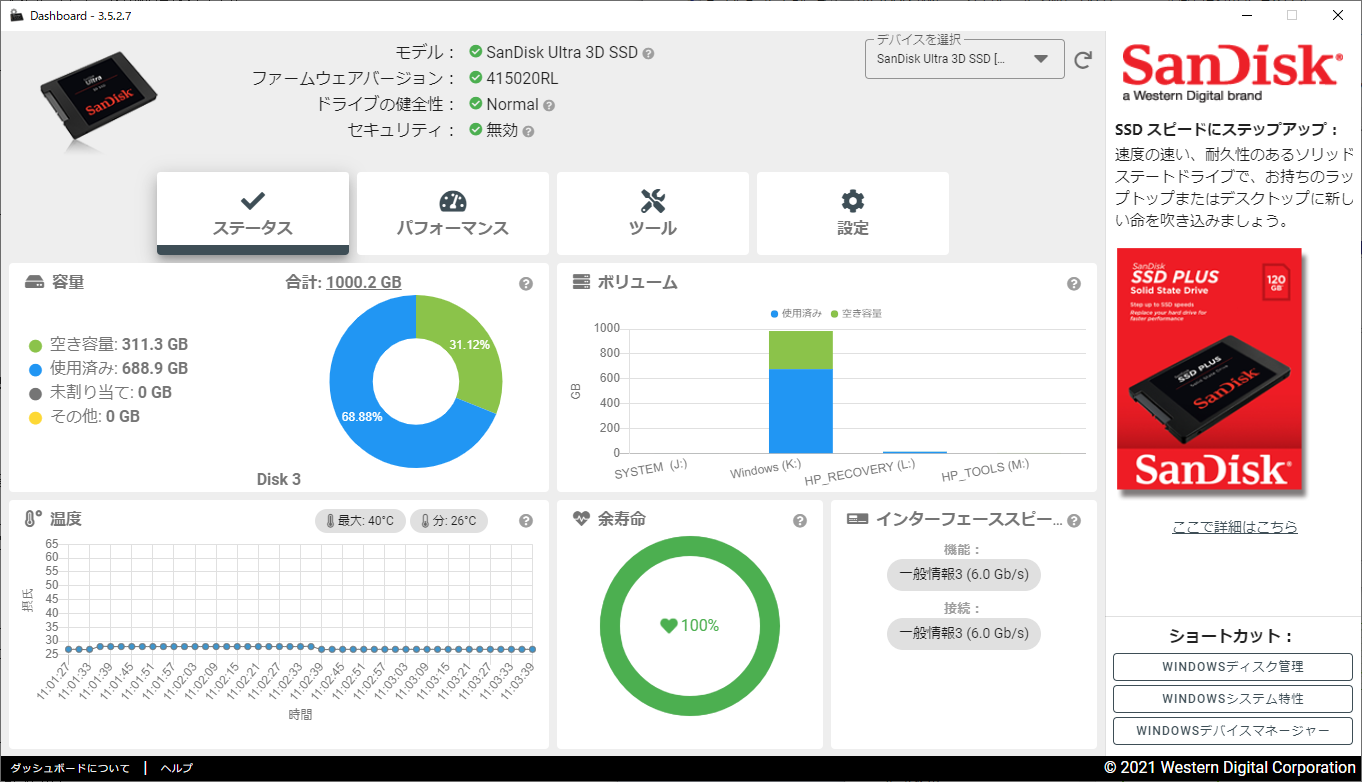Click help icon in 温度 panel
The image size is (1362, 782).
526,521
